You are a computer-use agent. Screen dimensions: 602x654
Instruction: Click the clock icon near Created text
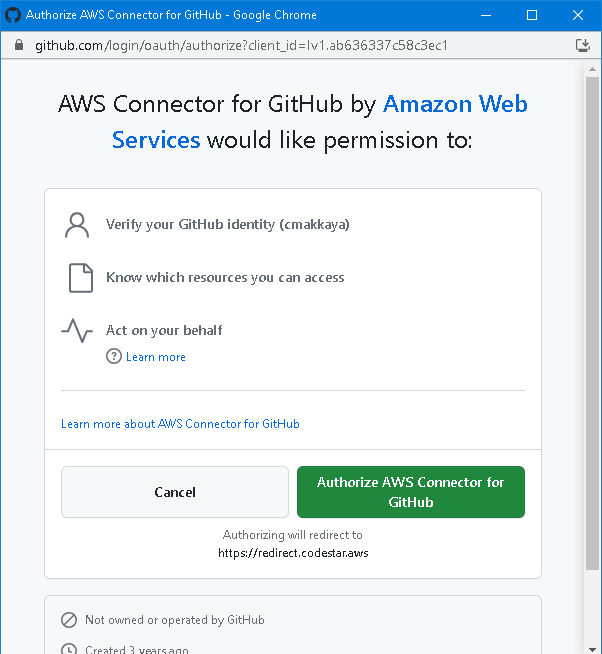(x=69, y=649)
